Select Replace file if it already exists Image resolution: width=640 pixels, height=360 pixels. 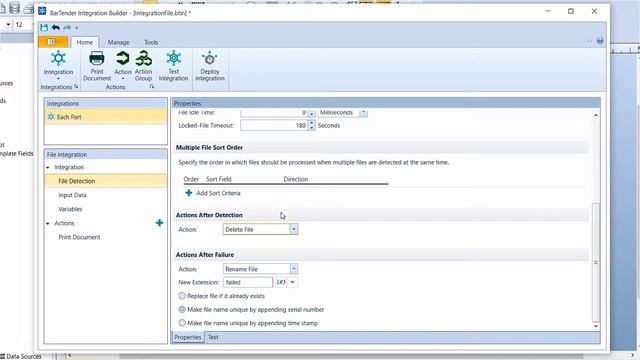[182, 296]
